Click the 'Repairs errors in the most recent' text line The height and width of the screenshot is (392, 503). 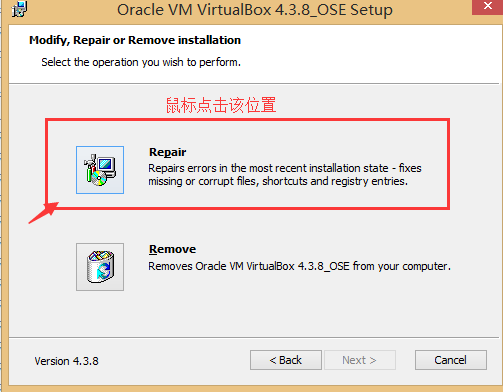pos(285,168)
